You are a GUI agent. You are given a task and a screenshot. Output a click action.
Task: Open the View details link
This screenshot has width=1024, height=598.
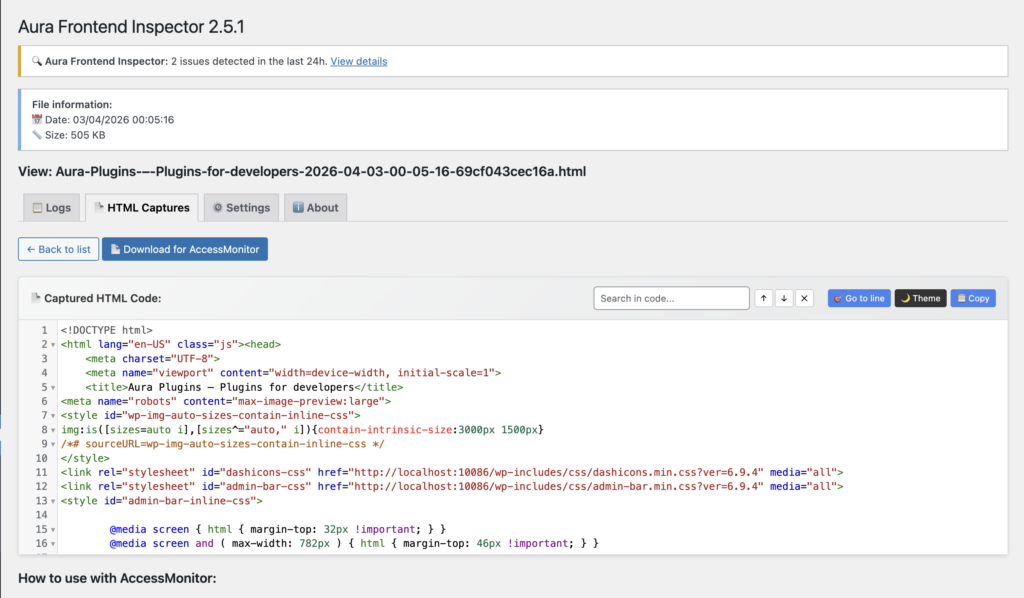click(358, 61)
